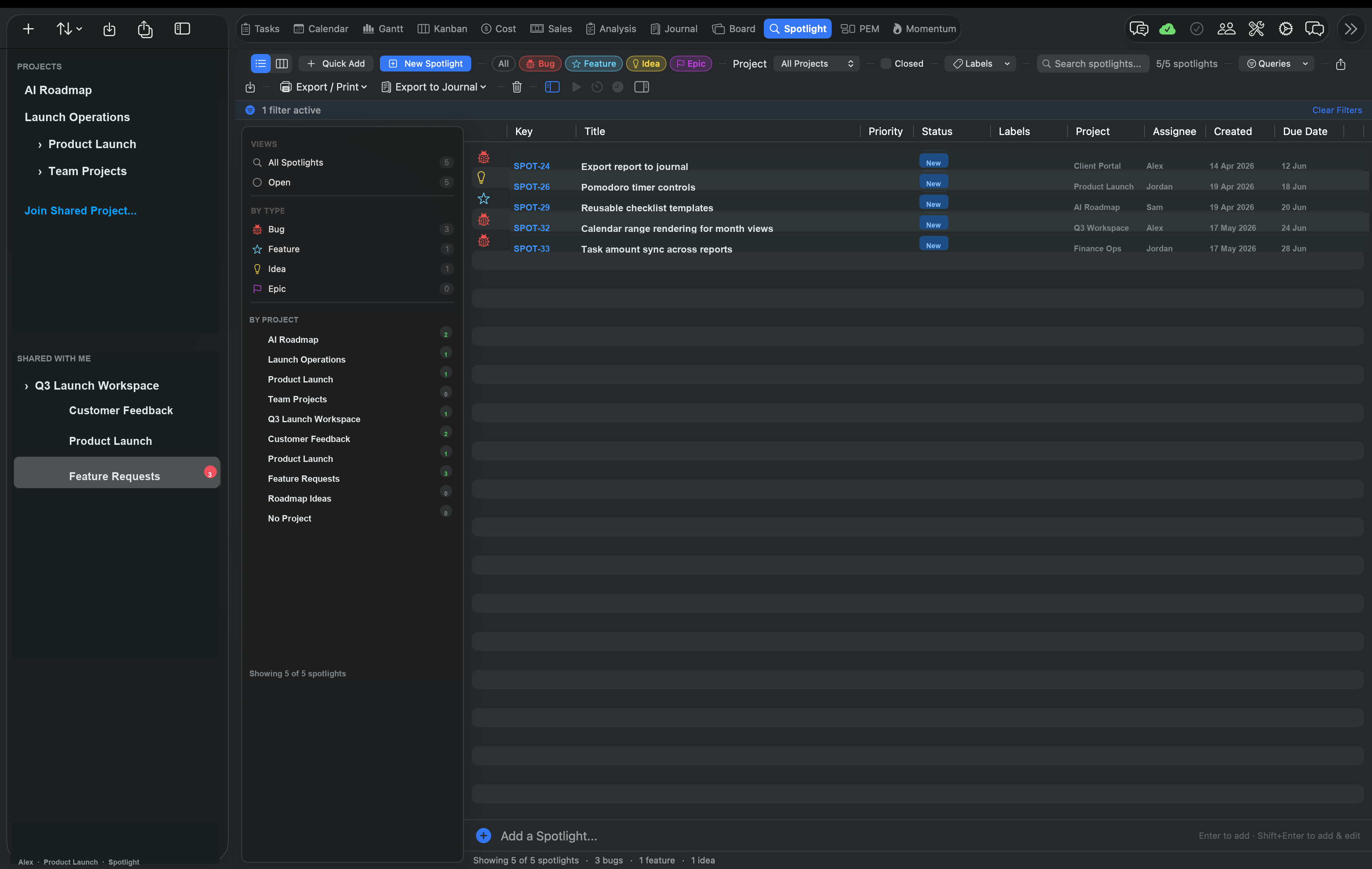Click the Add a Spotlight input field
The width and height of the screenshot is (1372, 869).
coord(917,835)
